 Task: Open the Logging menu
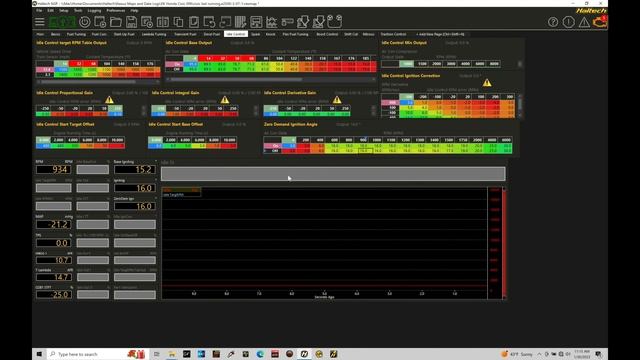coord(94,10)
